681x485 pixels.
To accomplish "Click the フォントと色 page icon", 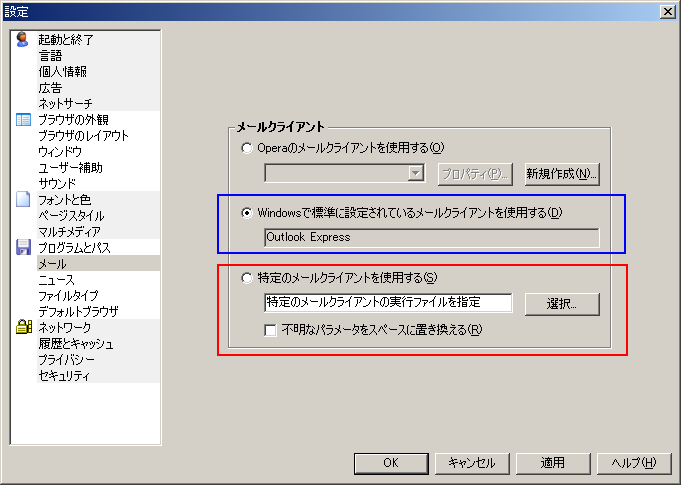I will click(x=23, y=200).
